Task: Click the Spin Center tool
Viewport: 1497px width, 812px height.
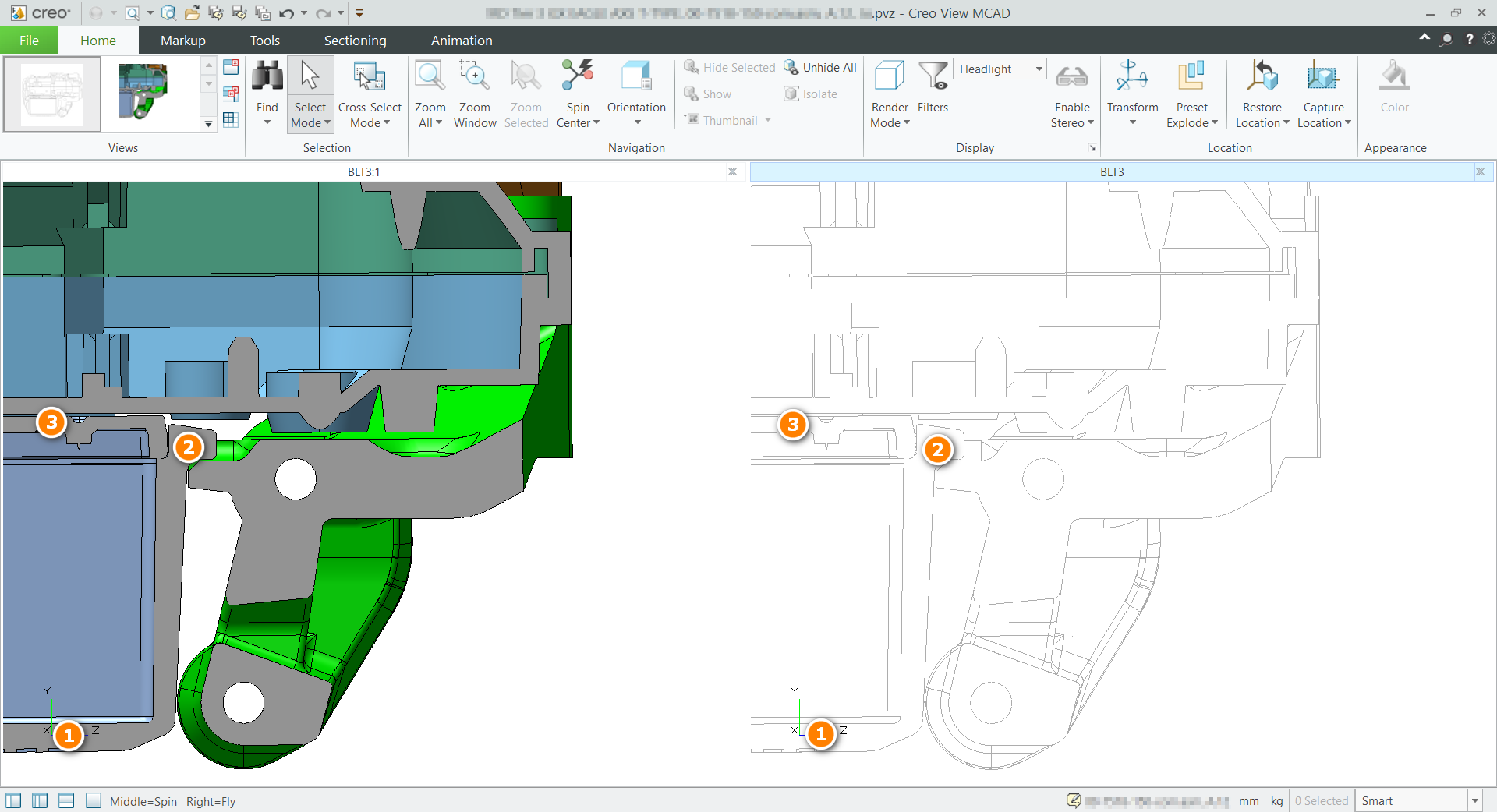Action: [578, 94]
